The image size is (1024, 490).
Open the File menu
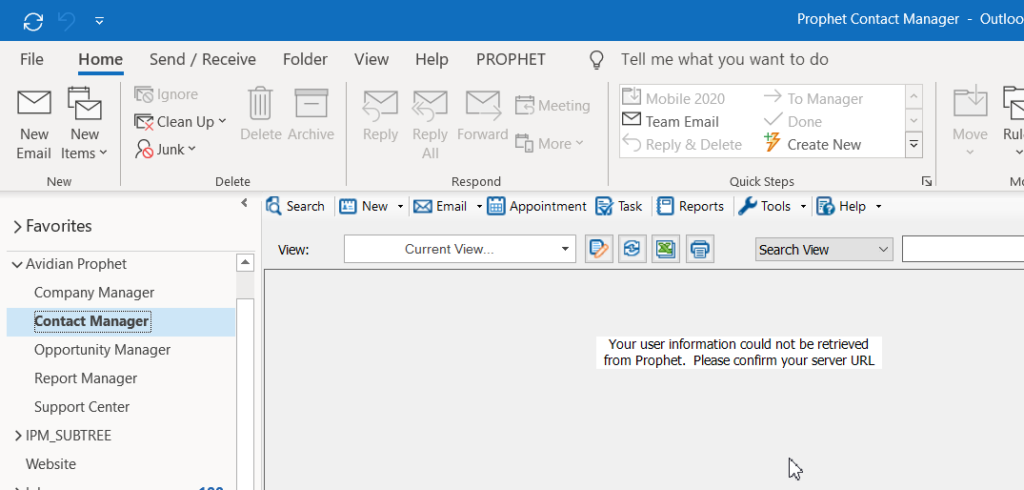click(31, 59)
